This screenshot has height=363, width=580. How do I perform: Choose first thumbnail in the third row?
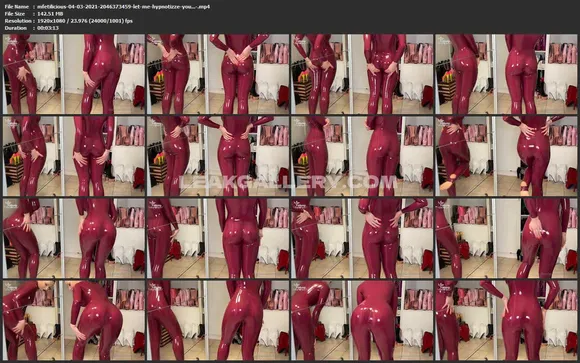point(74,238)
